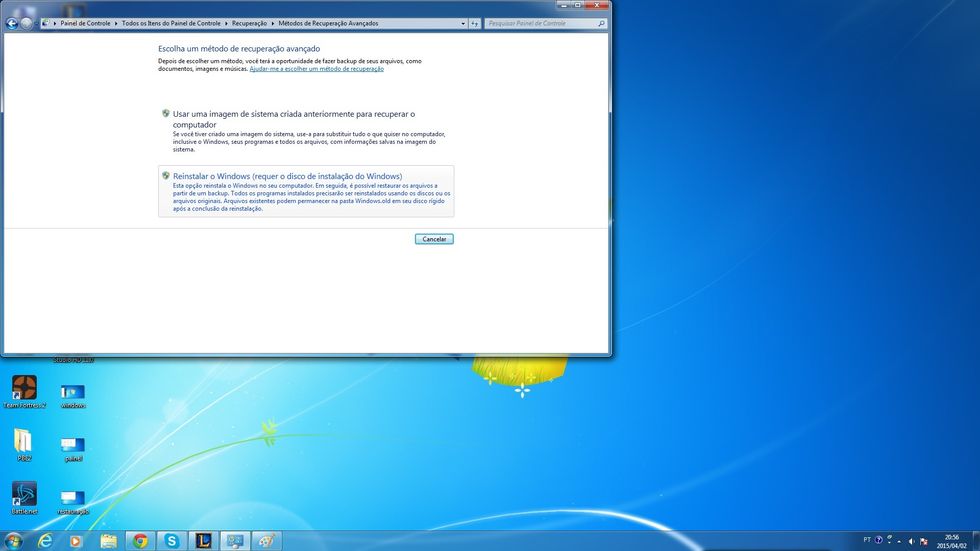
Task: Expand arrow after Painel de Controle breadcrumb
Action: (x=116, y=24)
